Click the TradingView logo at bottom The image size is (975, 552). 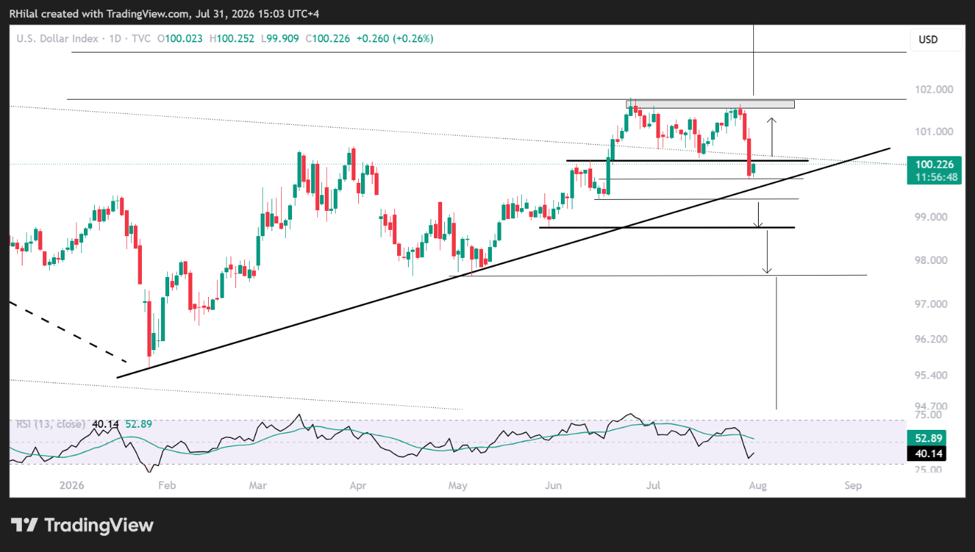(x=82, y=525)
